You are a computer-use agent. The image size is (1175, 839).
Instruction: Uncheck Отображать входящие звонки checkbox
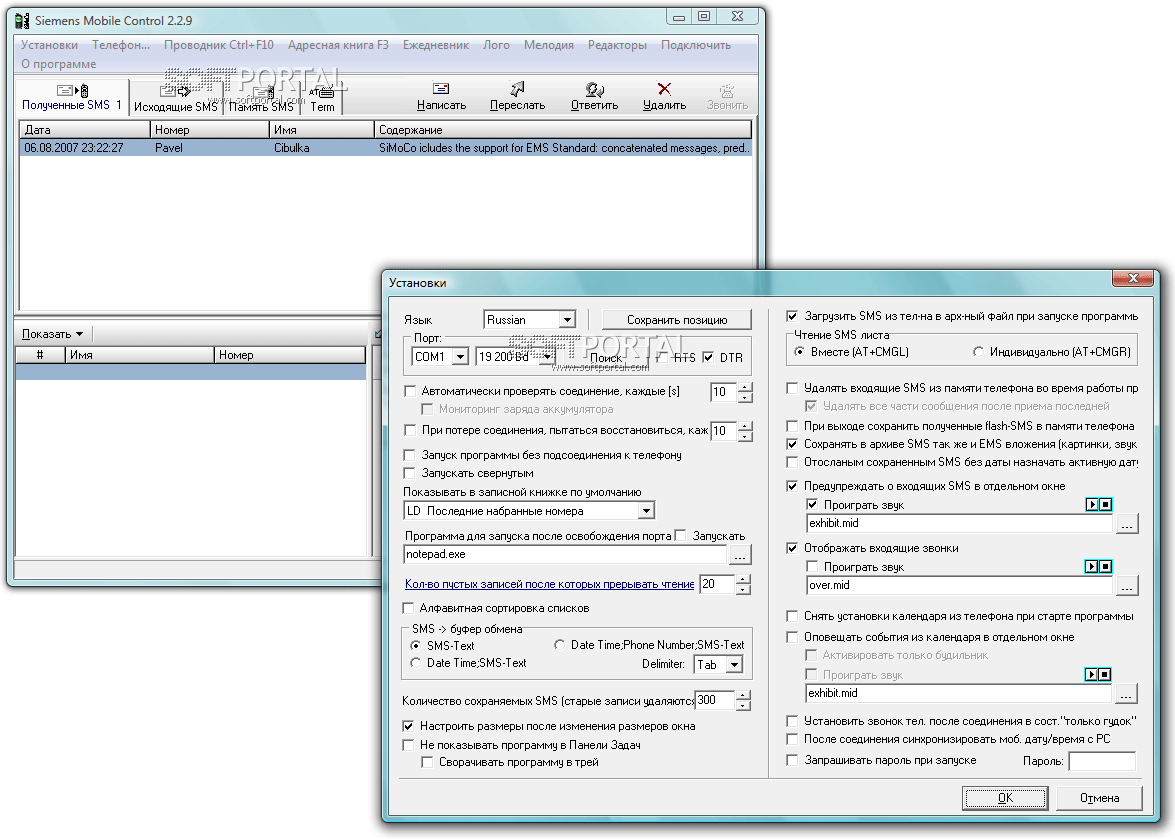(792, 548)
